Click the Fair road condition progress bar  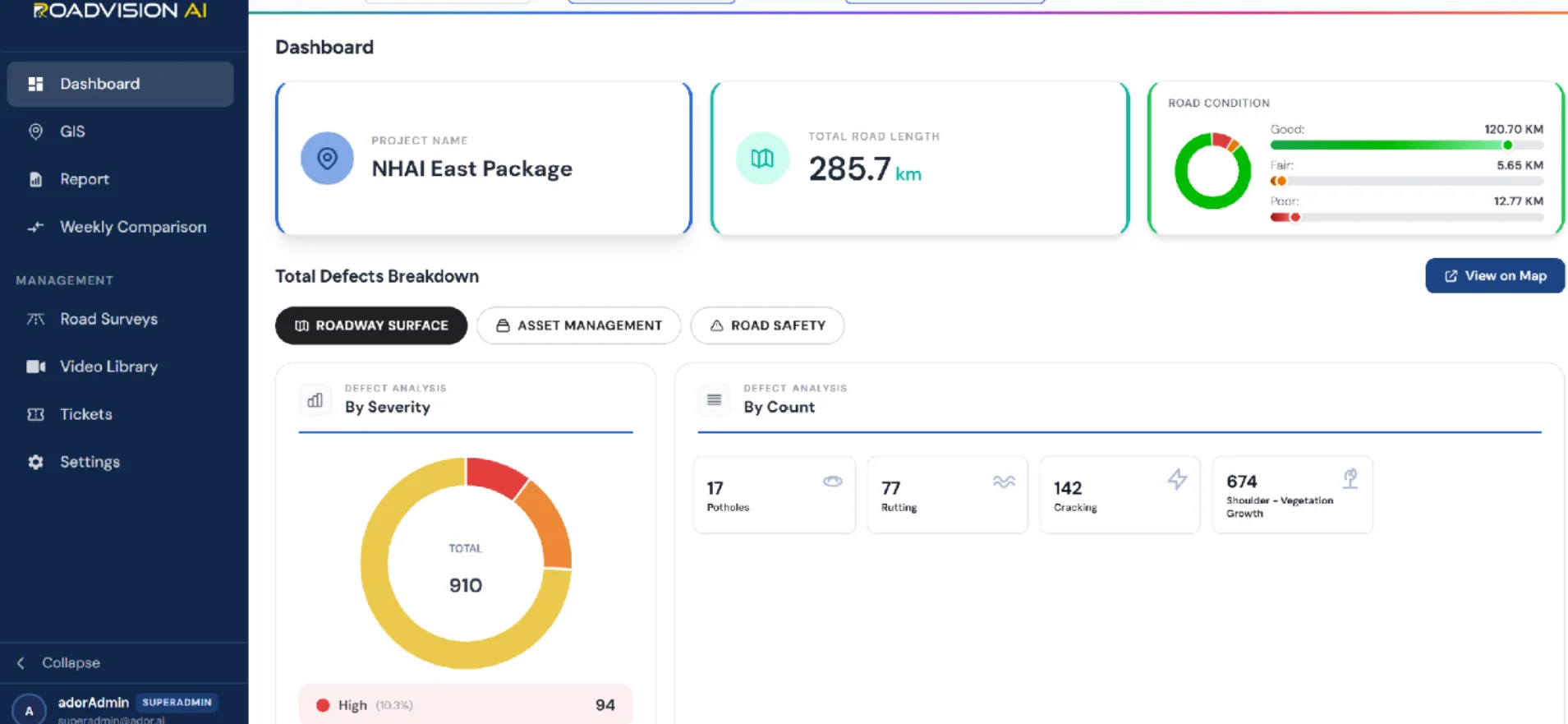click(x=1407, y=182)
